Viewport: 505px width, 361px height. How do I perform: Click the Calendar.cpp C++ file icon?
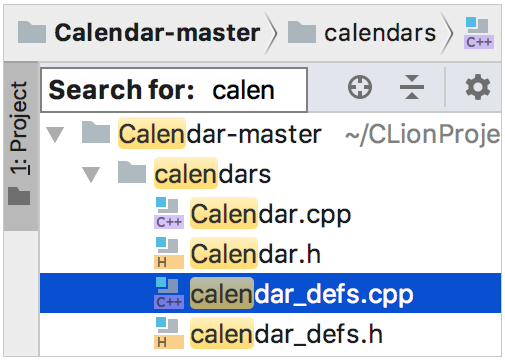pos(169,213)
